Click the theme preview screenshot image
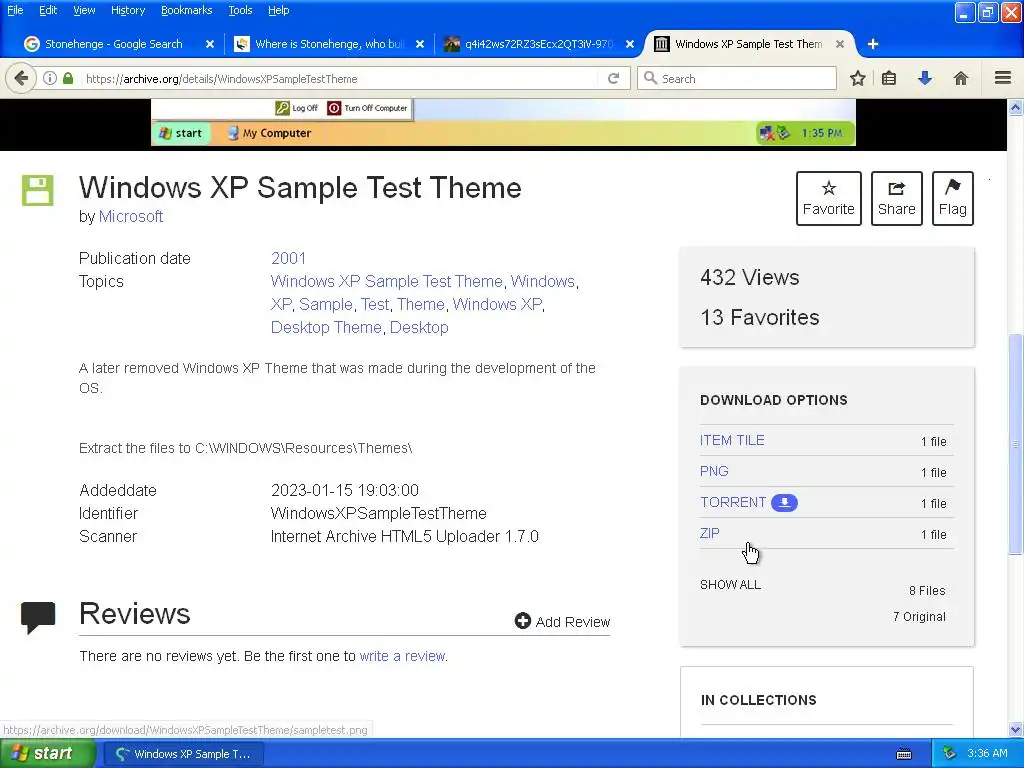 pyautogui.click(x=504, y=123)
